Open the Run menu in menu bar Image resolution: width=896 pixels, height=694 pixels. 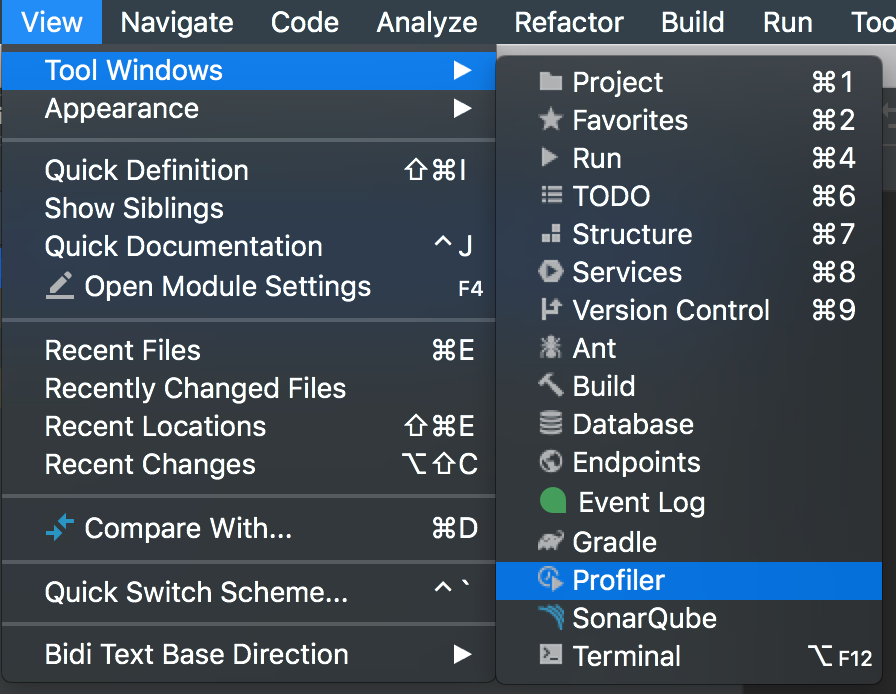click(787, 22)
